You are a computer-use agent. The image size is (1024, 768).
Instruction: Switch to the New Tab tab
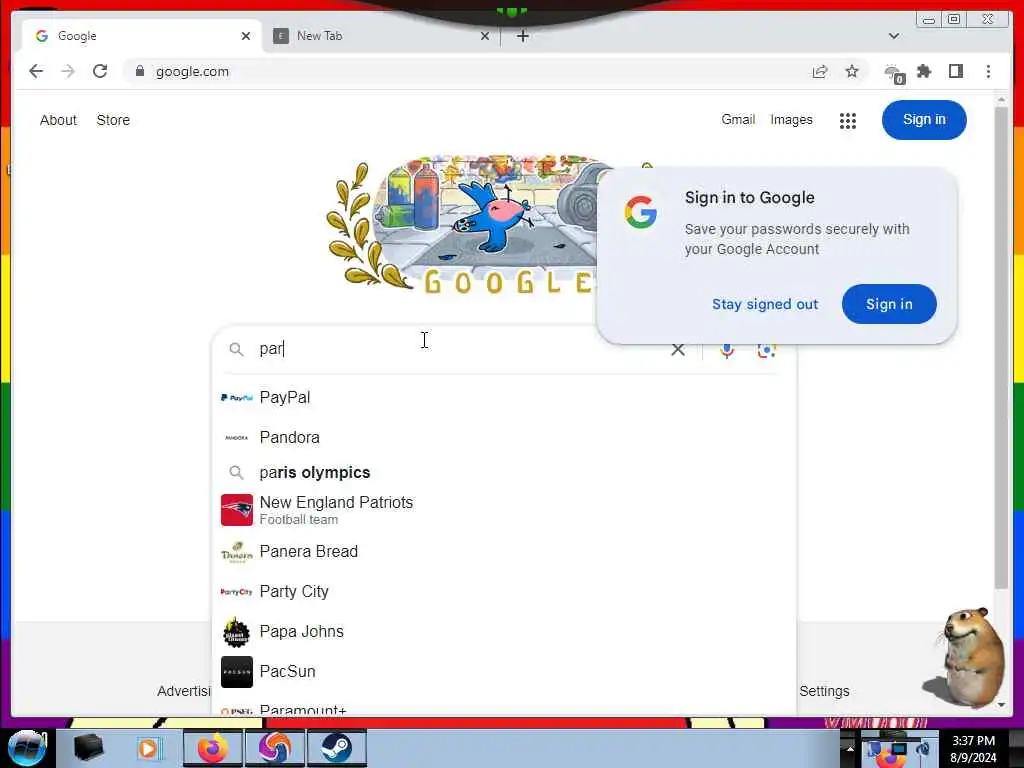[x=381, y=36]
